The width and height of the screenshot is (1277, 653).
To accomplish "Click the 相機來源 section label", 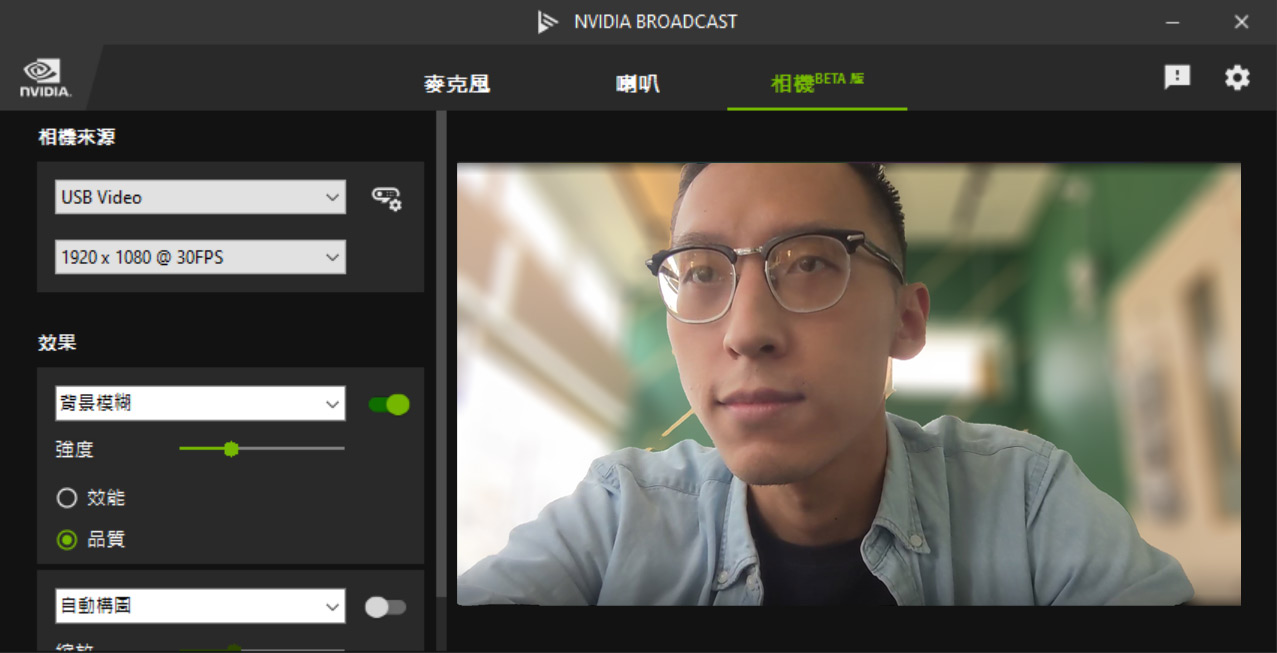I will (76, 137).
